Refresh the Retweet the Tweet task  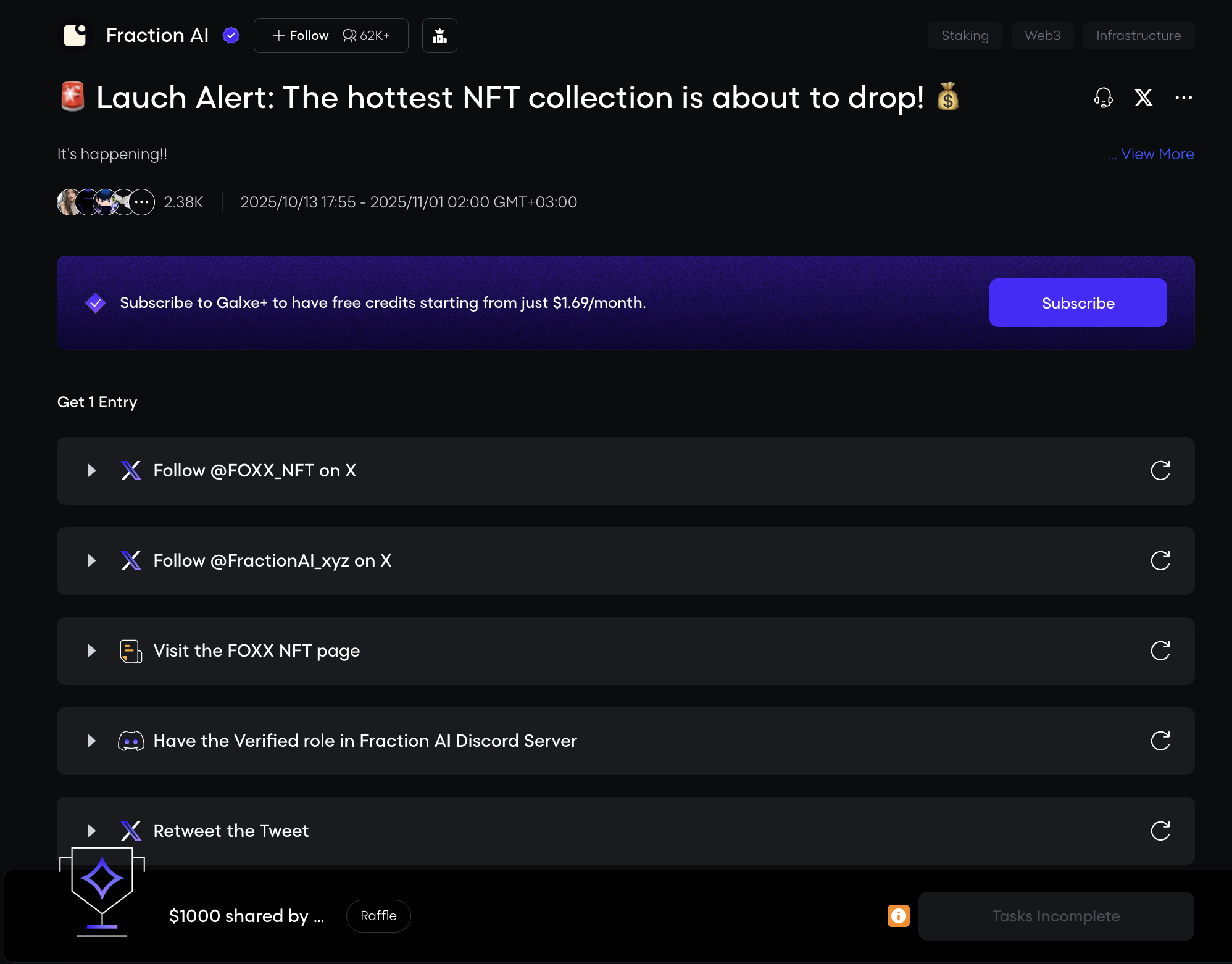pos(1160,831)
